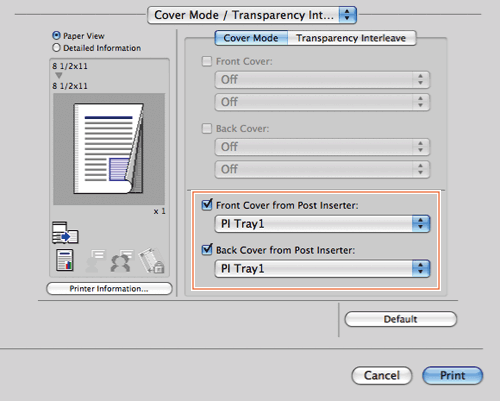Click the locked document security icon

151,260
